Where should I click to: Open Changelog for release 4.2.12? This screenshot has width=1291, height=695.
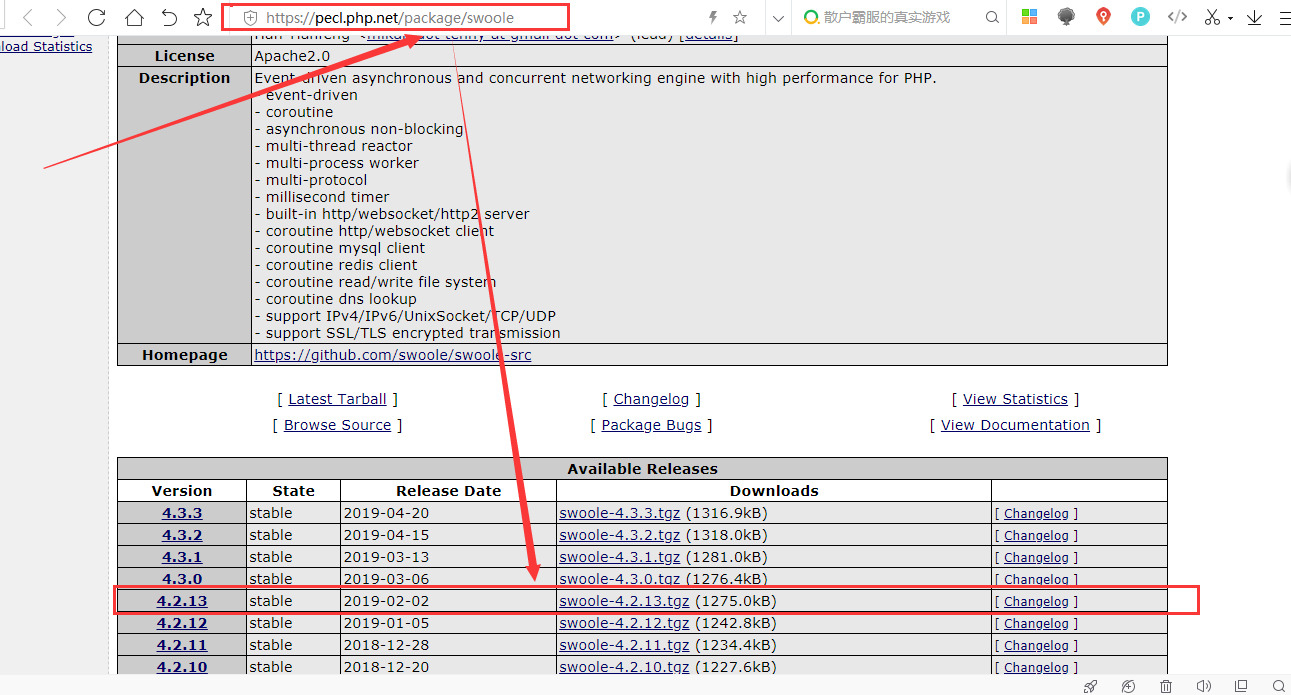point(1036,624)
